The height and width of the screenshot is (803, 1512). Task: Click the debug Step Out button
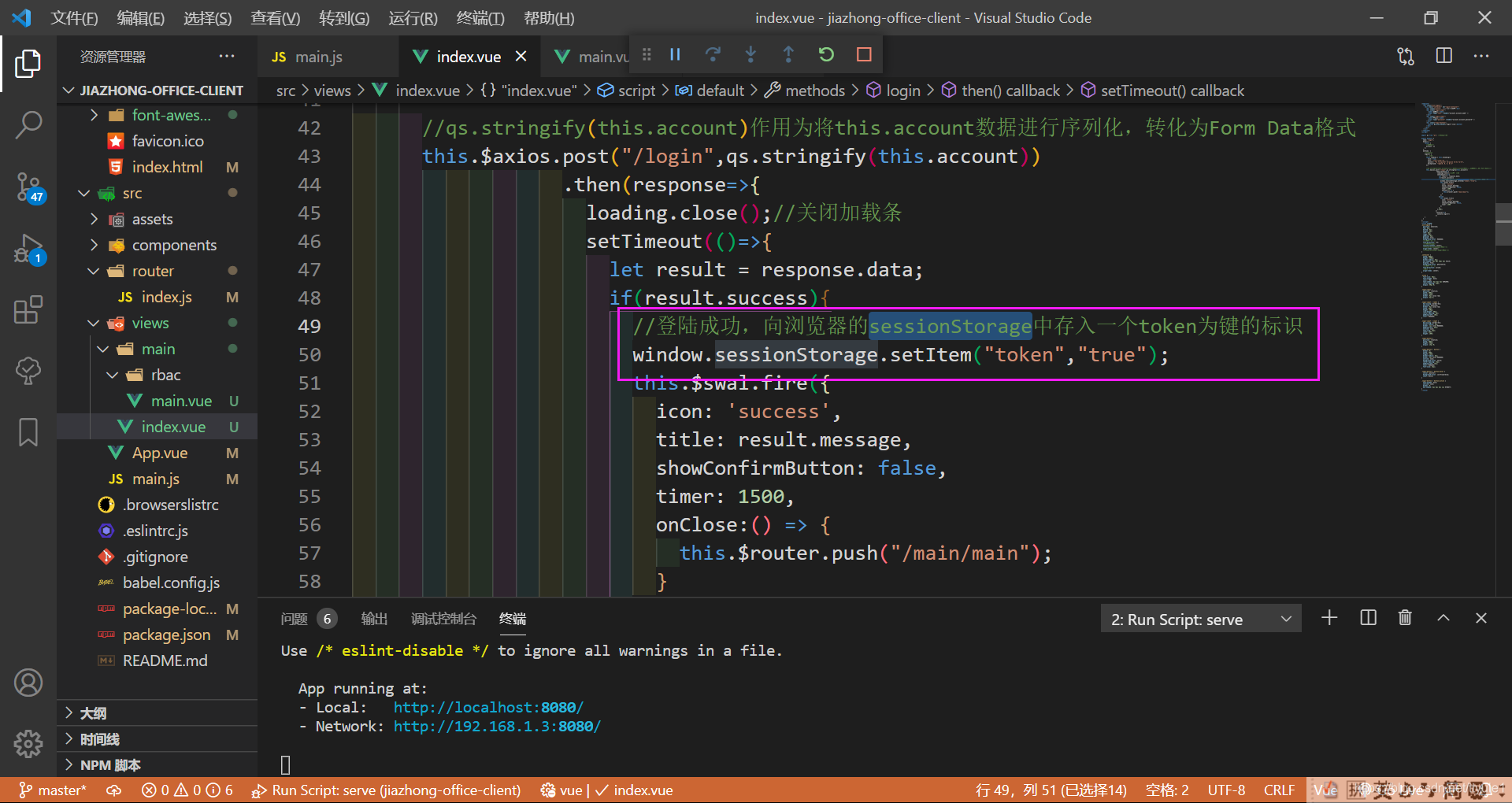pyautogui.click(x=788, y=54)
